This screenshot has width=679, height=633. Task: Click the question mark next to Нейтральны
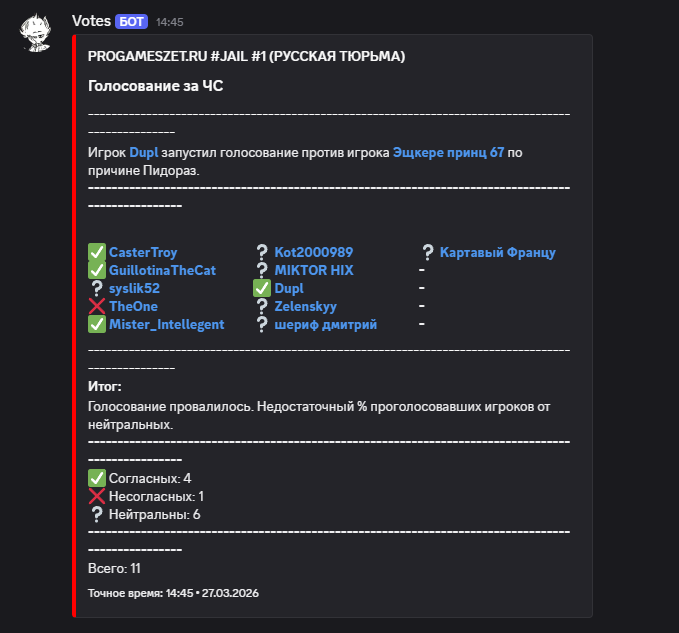[97, 514]
